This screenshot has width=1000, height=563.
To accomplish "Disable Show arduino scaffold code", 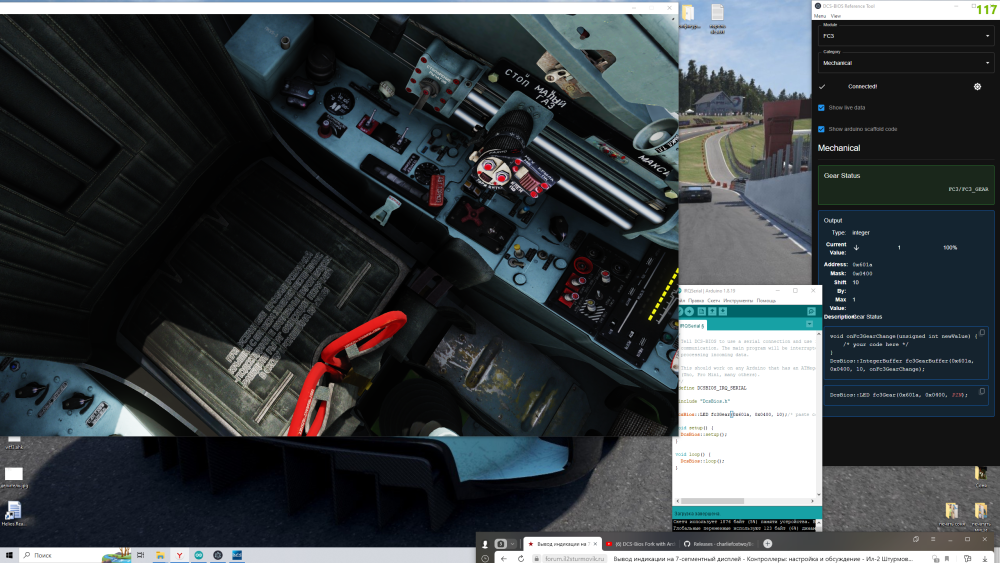I will [822, 129].
